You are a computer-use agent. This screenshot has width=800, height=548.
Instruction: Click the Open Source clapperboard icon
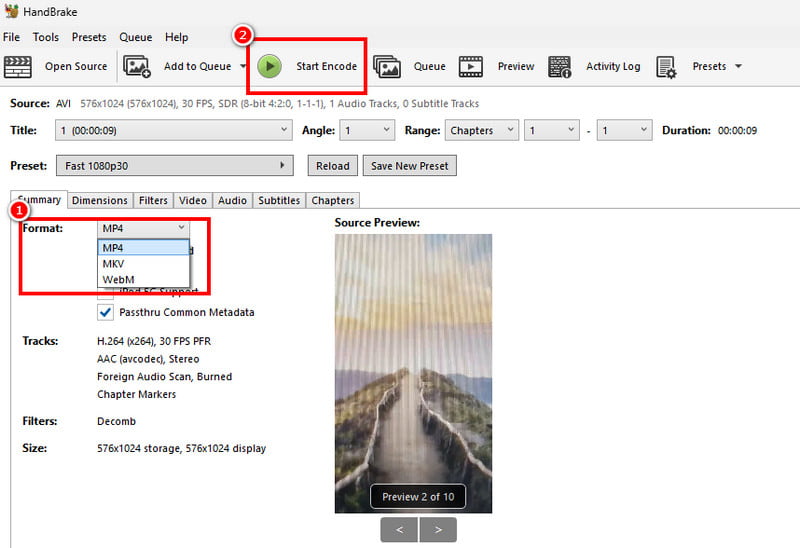coord(18,66)
